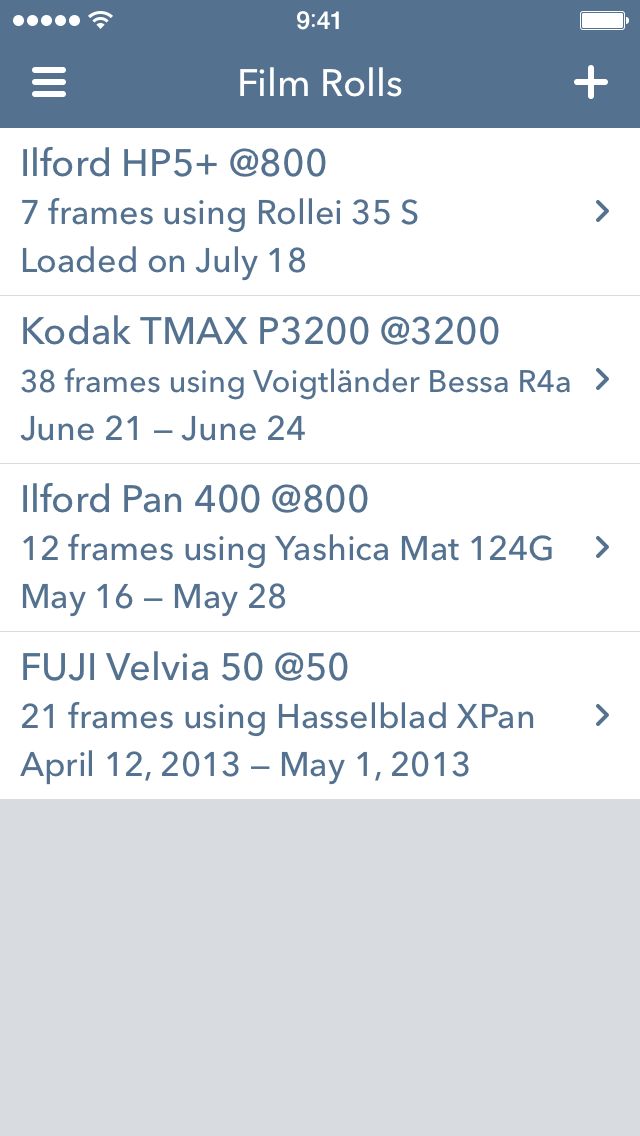
Task: Select the Film Rolls title bar
Action: point(319,82)
